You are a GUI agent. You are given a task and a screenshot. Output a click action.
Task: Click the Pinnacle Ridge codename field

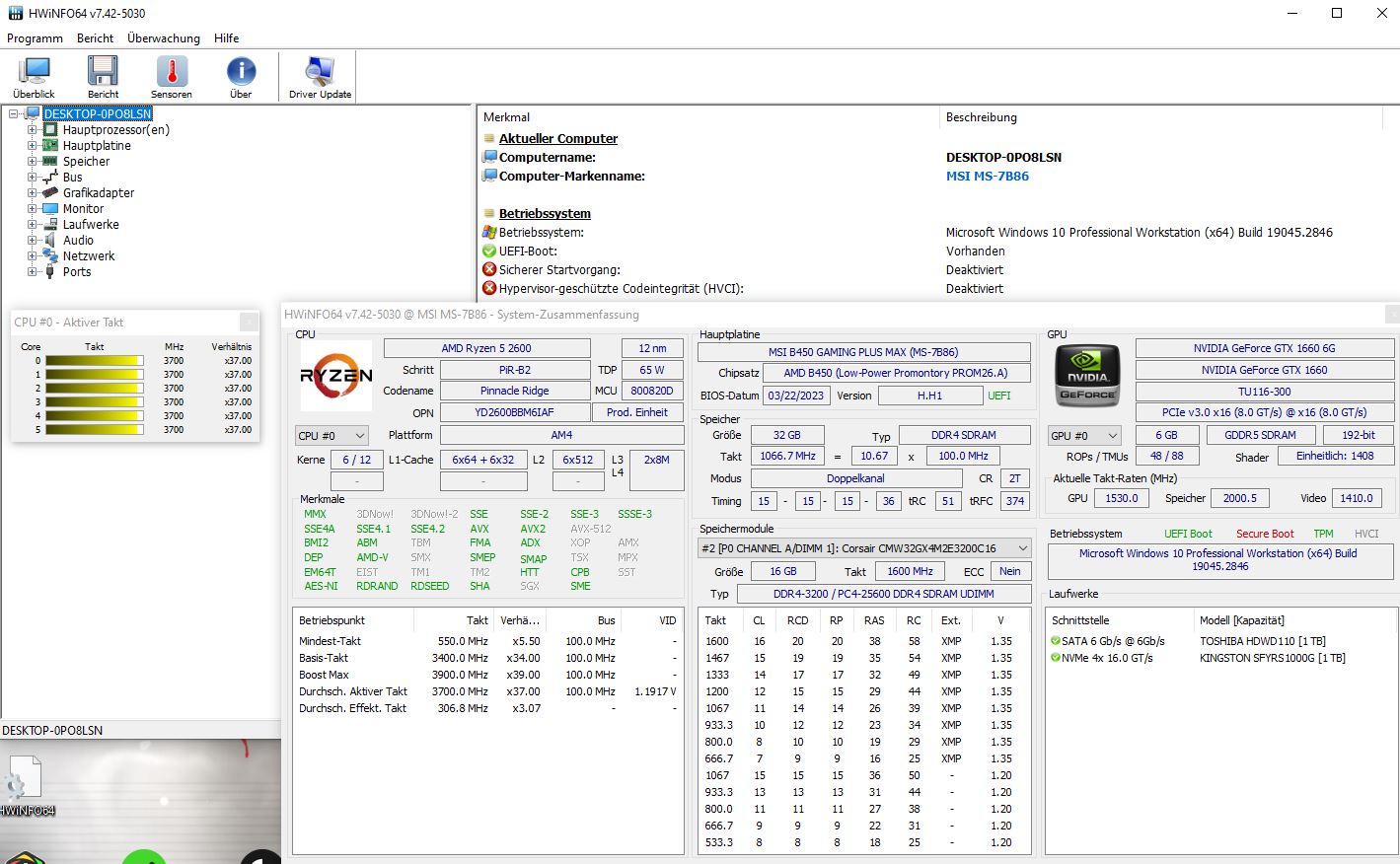pyautogui.click(x=515, y=391)
